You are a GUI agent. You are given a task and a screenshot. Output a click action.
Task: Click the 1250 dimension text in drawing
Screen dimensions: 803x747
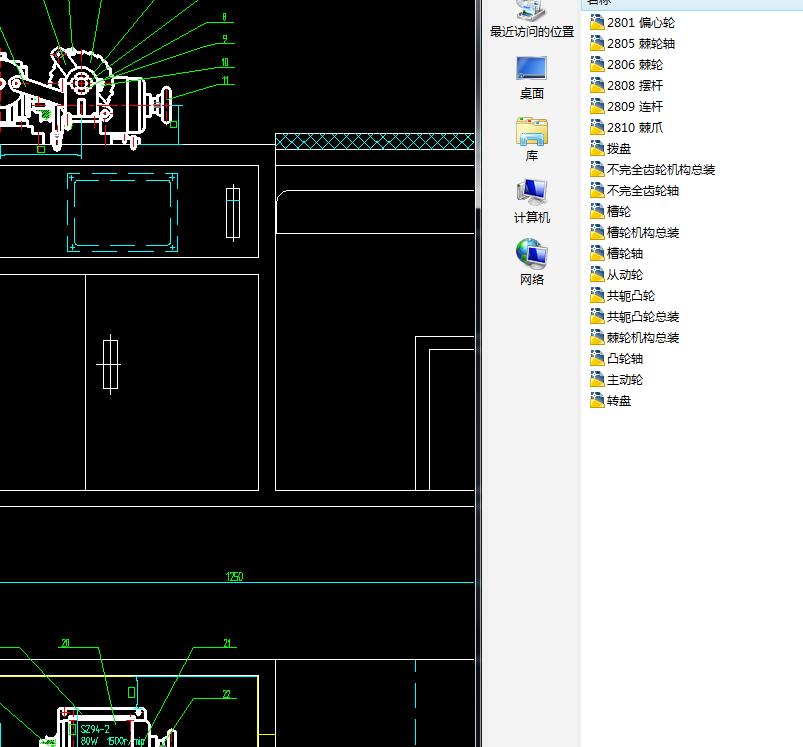pos(235,577)
